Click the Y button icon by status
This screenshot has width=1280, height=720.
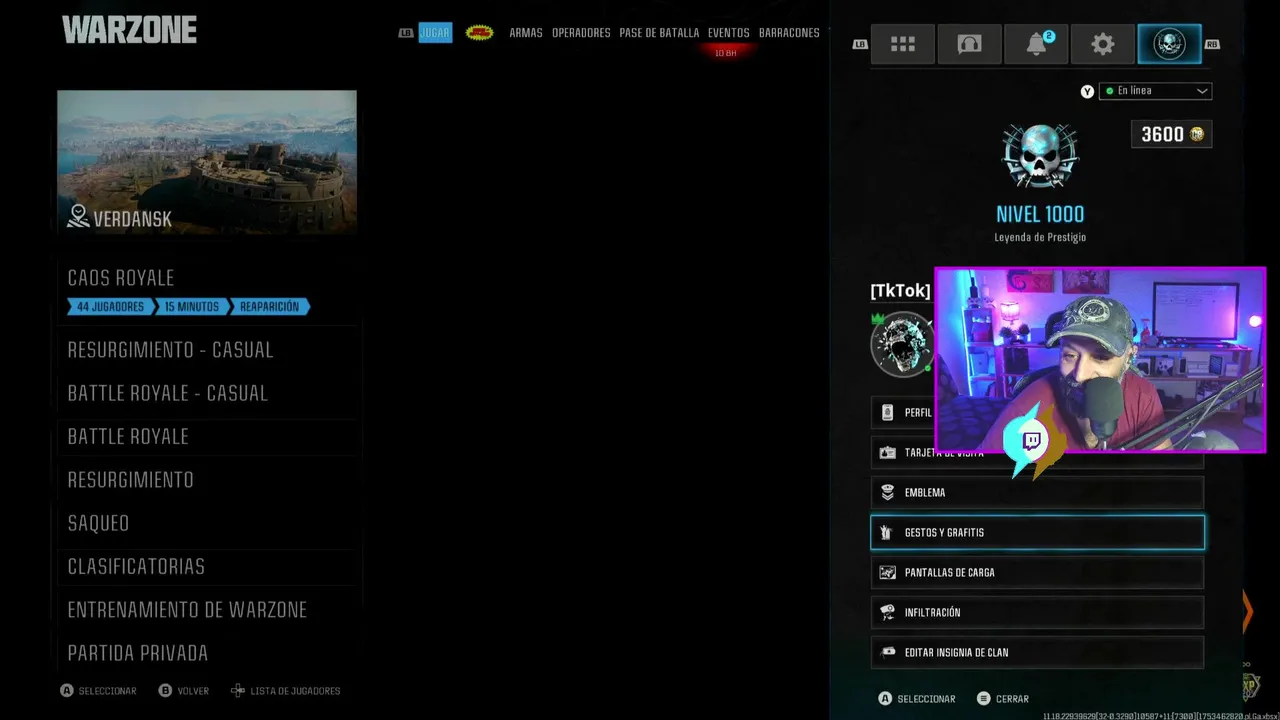(x=1087, y=91)
